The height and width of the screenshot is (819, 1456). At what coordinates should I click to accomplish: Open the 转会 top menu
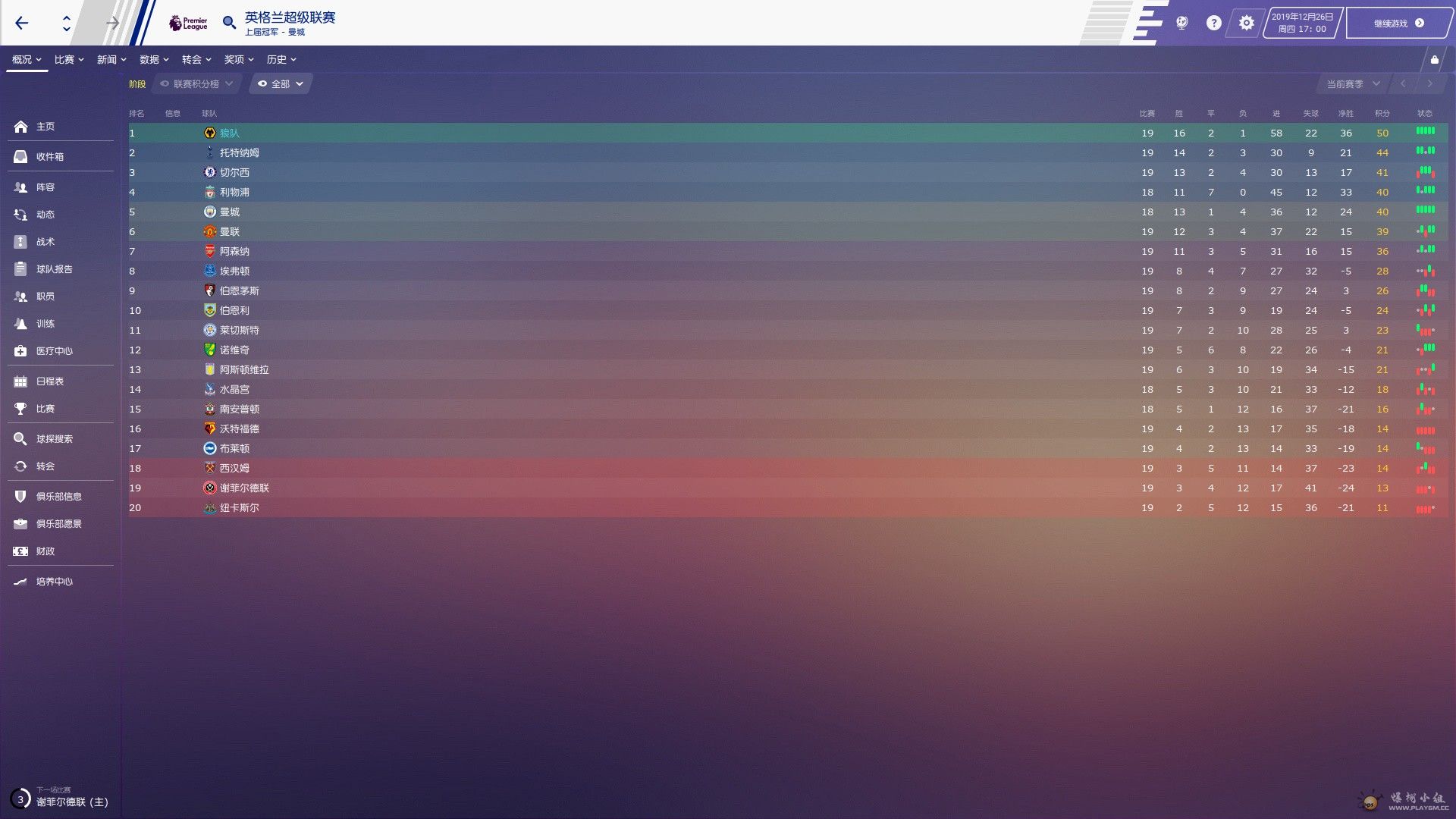click(196, 59)
